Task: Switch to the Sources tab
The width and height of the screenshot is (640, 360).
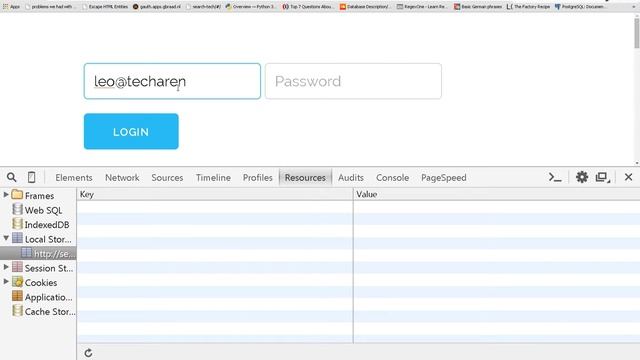Action: tap(167, 178)
